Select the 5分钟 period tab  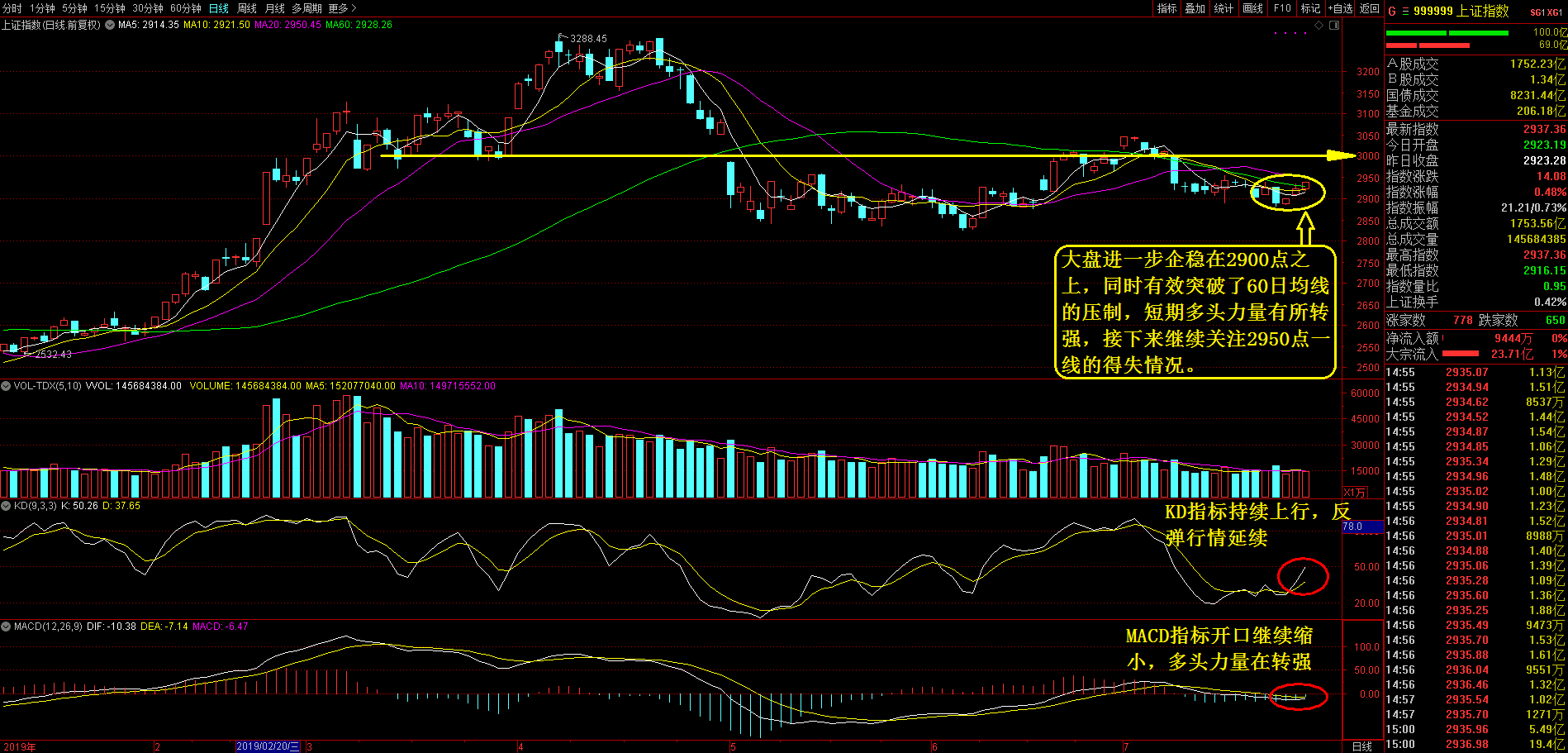click(x=74, y=8)
